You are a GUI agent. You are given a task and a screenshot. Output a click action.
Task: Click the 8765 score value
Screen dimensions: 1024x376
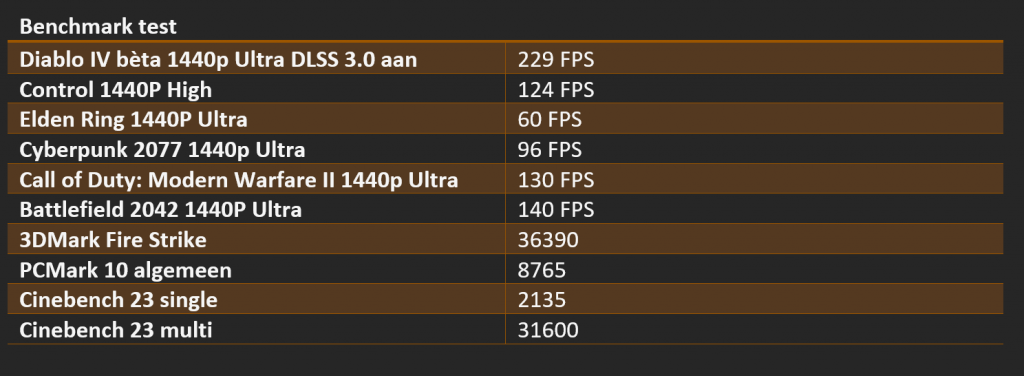point(542,270)
